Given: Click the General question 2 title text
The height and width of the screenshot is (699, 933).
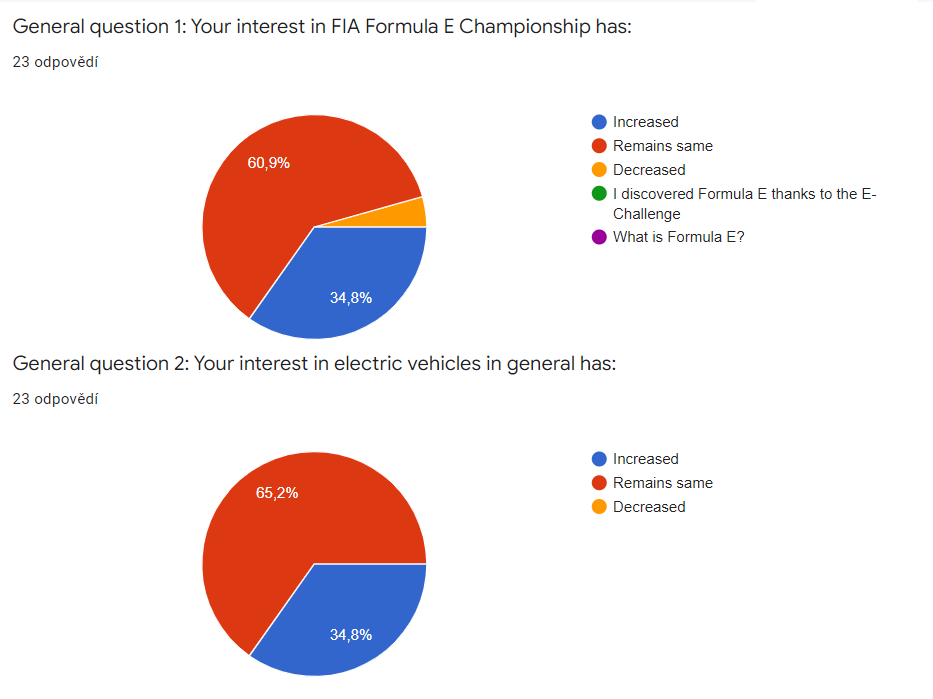Looking at the screenshot, I should pyautogui.click(x=314, y=363).
